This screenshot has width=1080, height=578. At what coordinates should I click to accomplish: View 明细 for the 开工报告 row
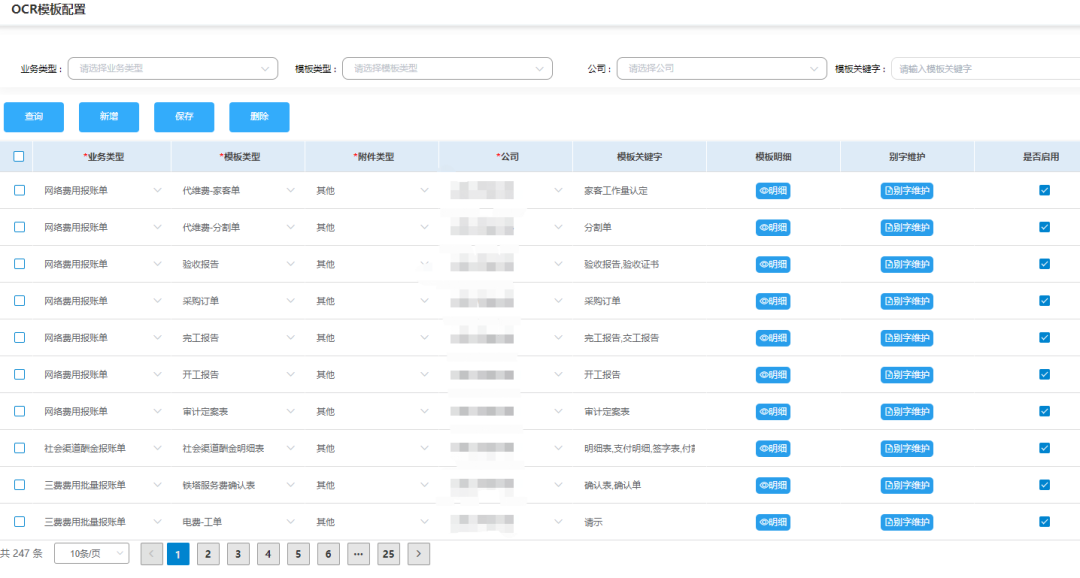[x=773, y=375]
